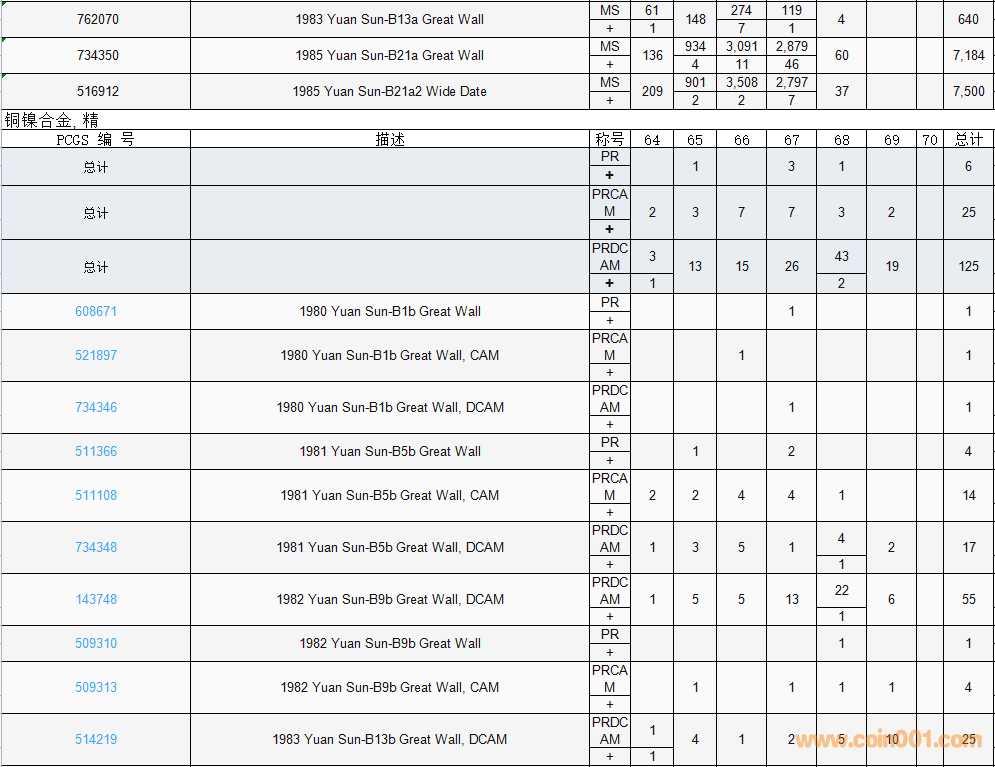
Task: Select value 22 in 143748 row
Action: point(841,591)
